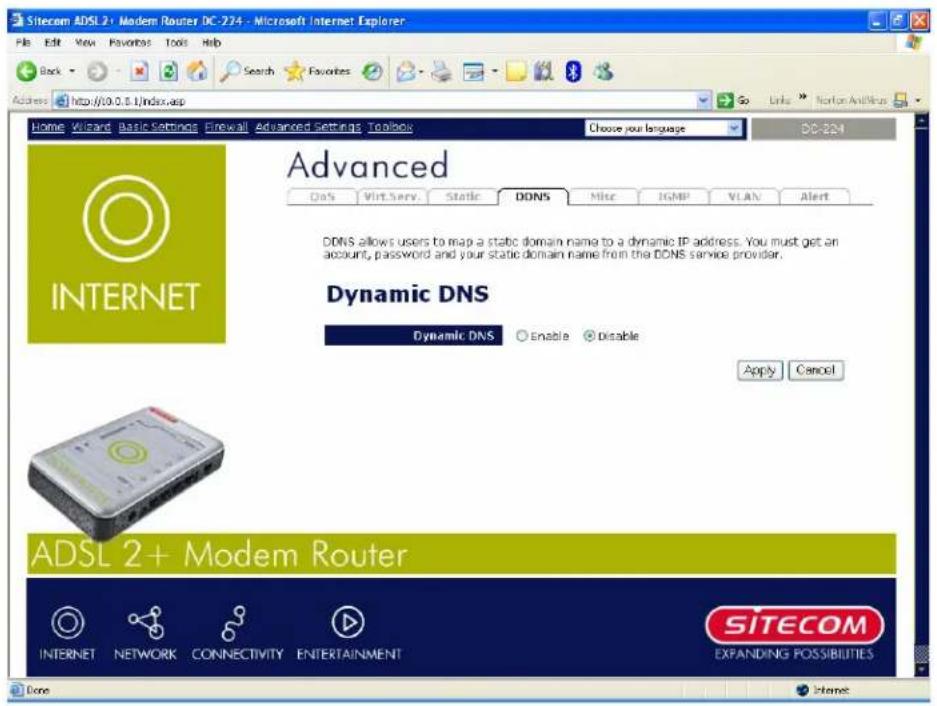This screenshot has width=937, height=706.
Task: Open the Basic Settings link
Action: 158,127
